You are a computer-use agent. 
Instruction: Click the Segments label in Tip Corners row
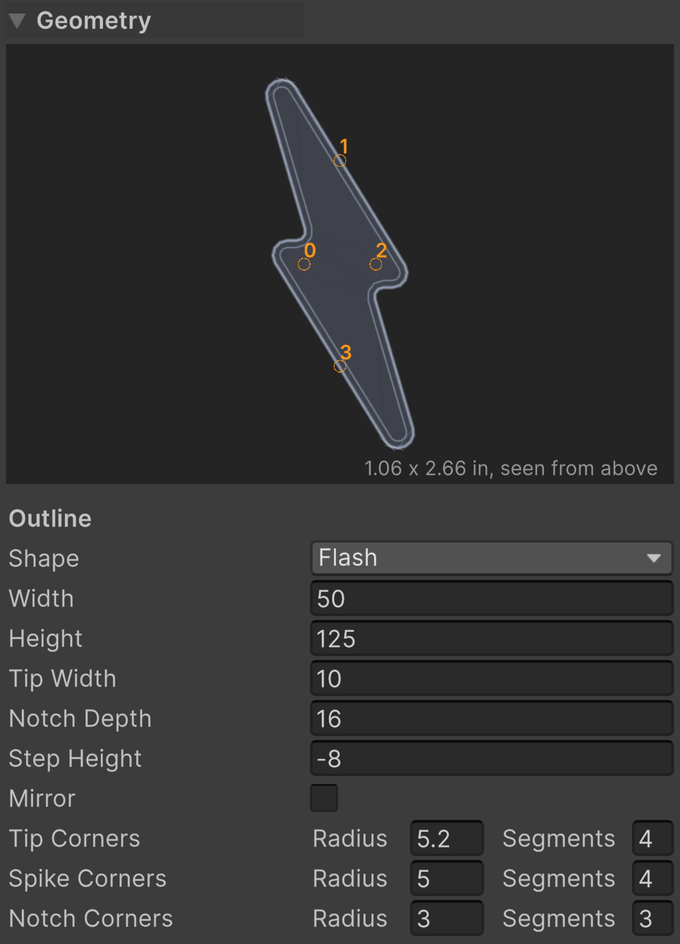pyautogui.click(x=559, y=839)
